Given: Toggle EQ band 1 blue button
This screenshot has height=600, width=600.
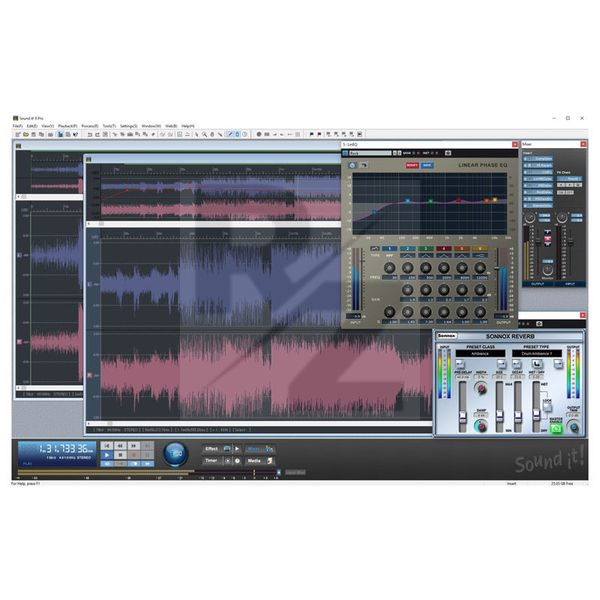Looking at the screenshot, I should pos(390,249).
